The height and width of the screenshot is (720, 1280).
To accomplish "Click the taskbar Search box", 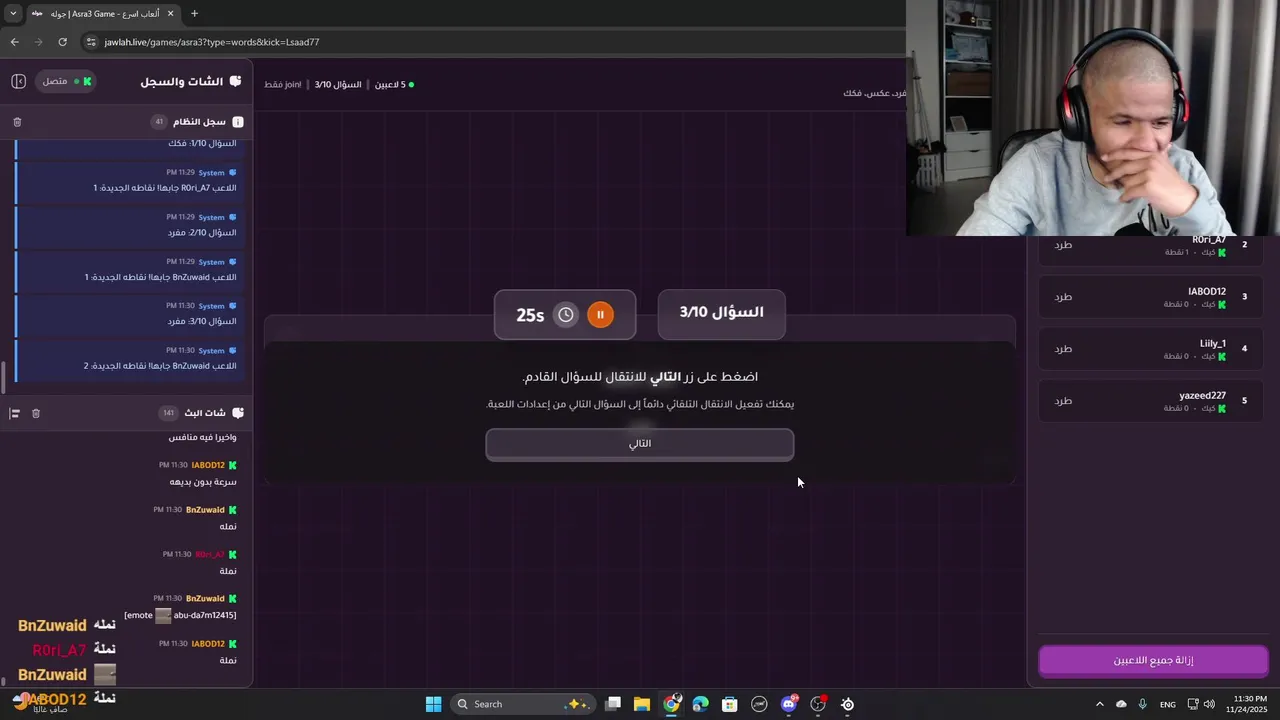I will tap(523, 704).
